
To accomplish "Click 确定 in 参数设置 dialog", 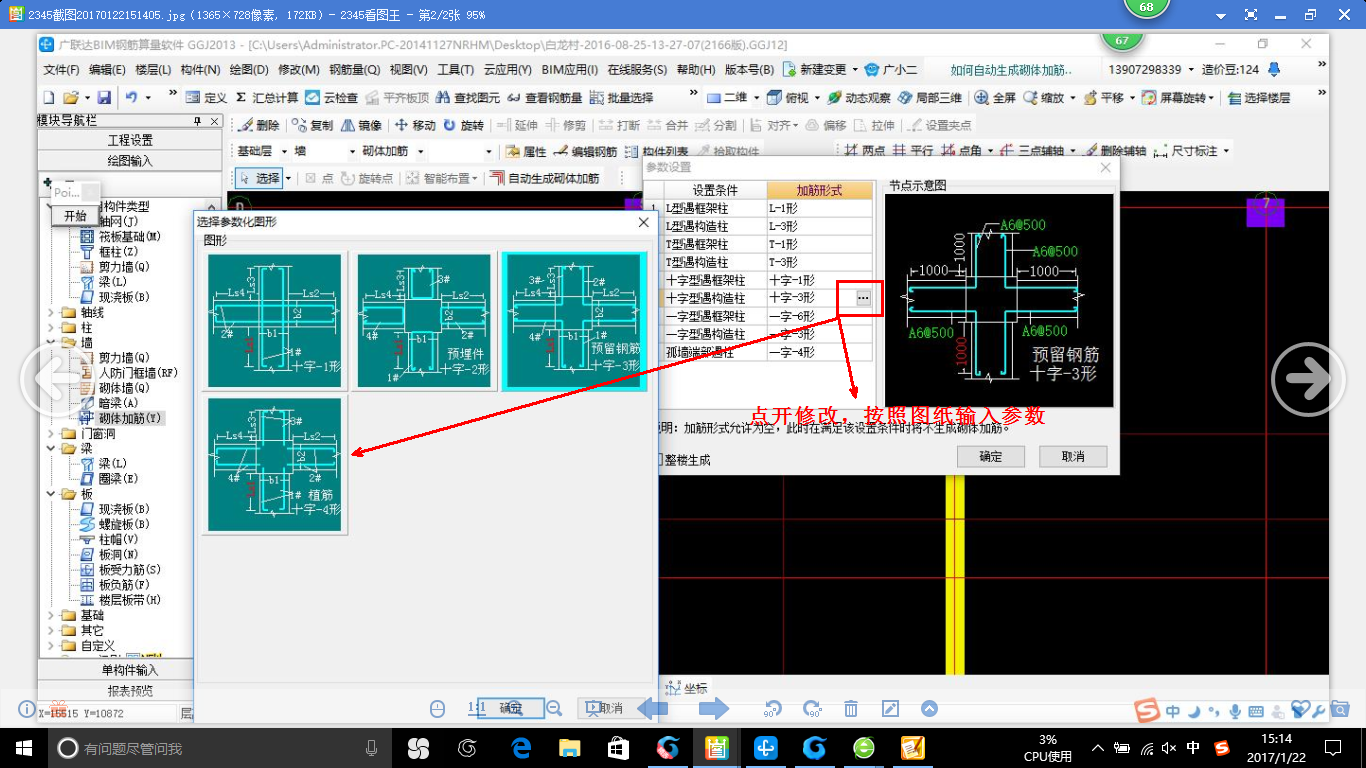I will click(991, 457).
